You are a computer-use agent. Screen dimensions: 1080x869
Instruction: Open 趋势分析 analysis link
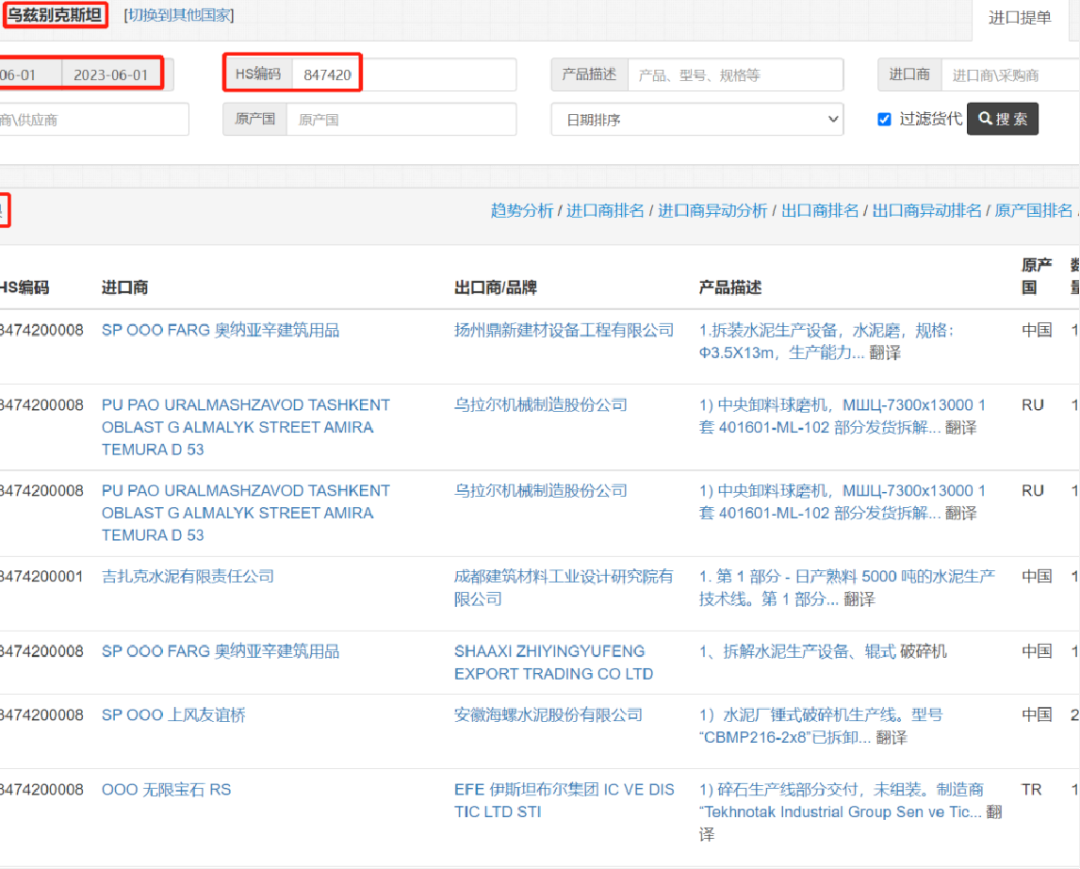521,210
